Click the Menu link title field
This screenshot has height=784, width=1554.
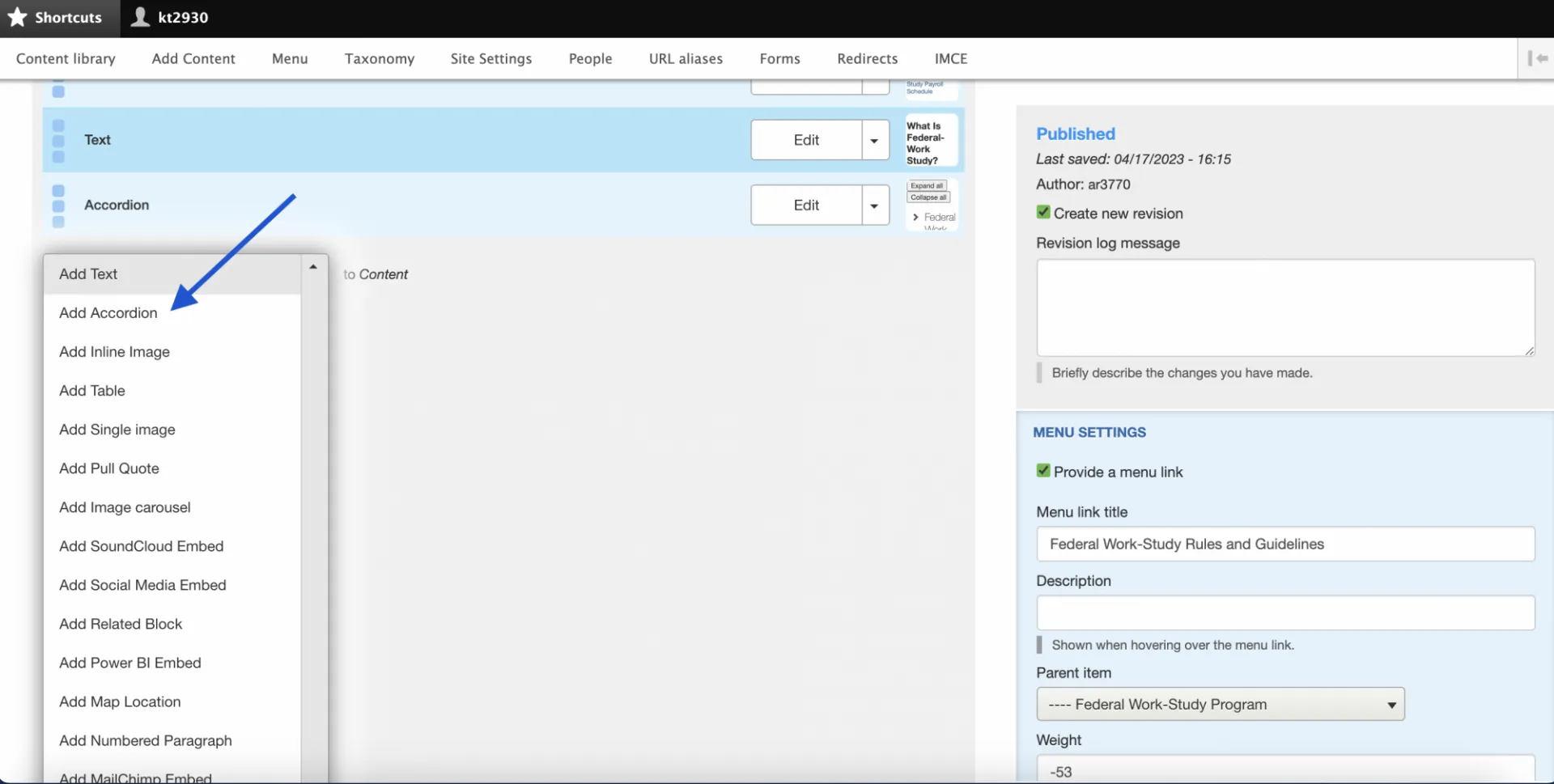click(1285, 544)
